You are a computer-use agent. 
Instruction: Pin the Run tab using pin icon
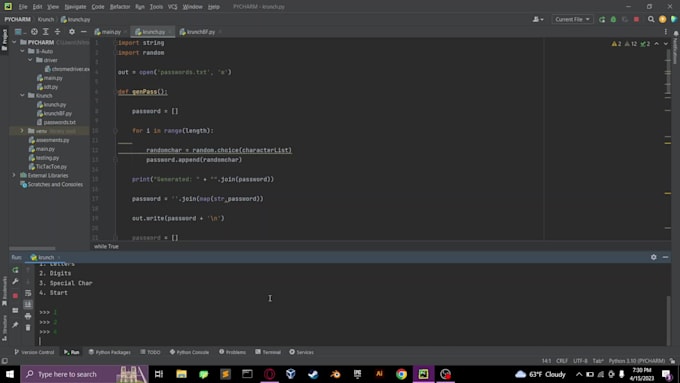click(x=15, y=325)
